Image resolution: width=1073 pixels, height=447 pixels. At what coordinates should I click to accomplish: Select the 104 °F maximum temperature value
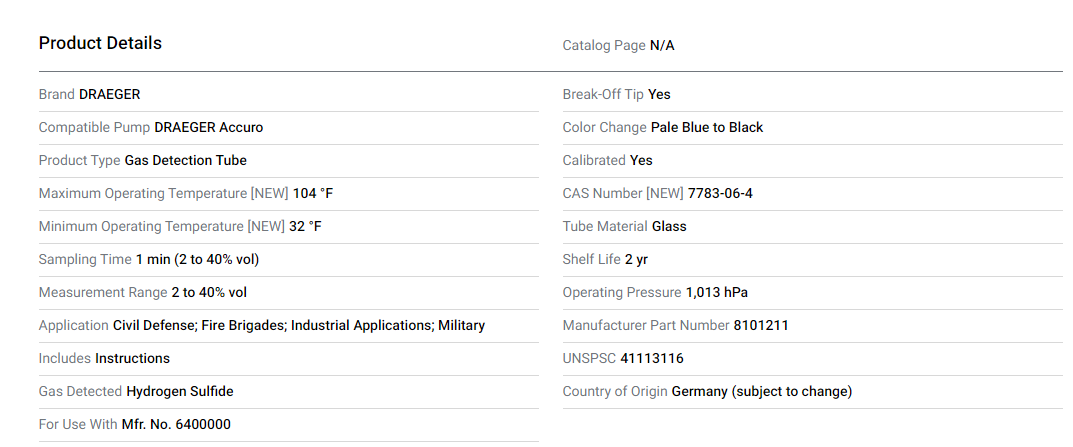(313, 193)
